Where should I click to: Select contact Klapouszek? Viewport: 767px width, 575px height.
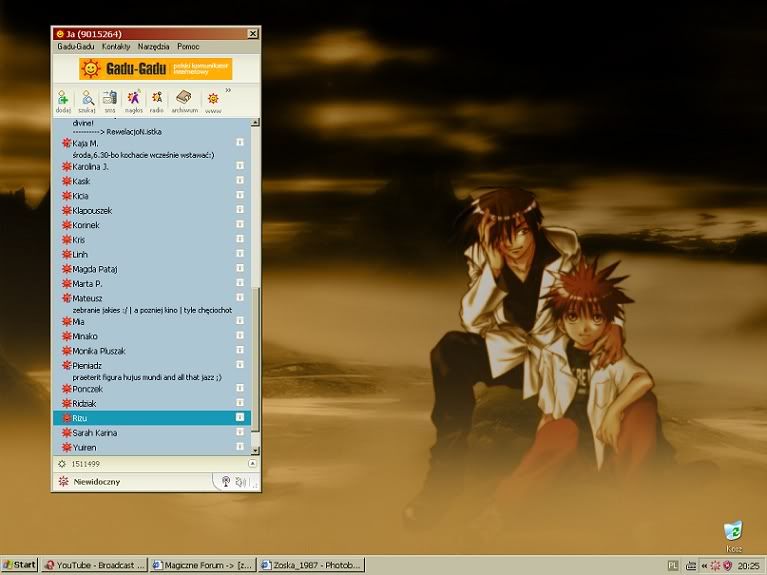tap(92, 210)
